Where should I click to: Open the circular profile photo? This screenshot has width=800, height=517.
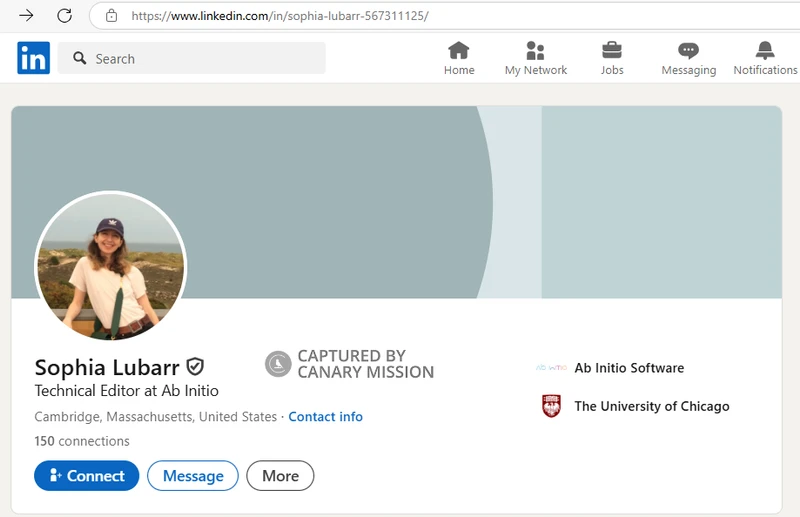coord(110,266)
